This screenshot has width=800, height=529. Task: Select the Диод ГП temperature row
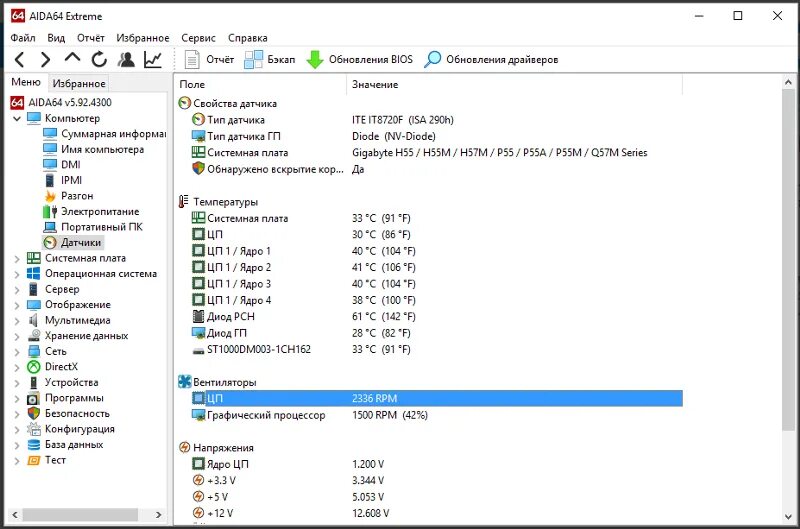tap(429, 333)
